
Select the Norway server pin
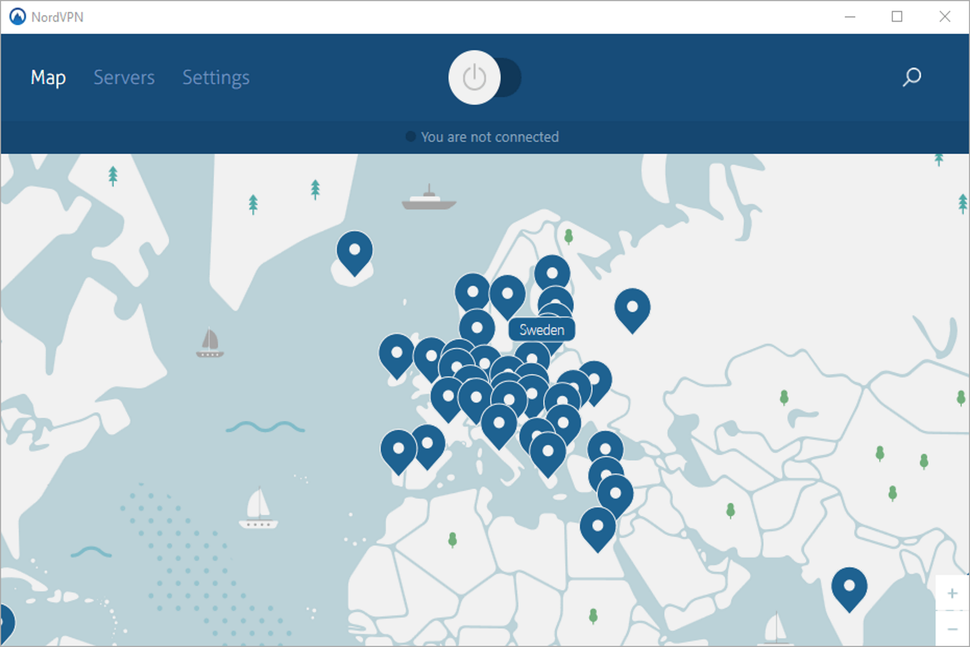click(473, 291)
